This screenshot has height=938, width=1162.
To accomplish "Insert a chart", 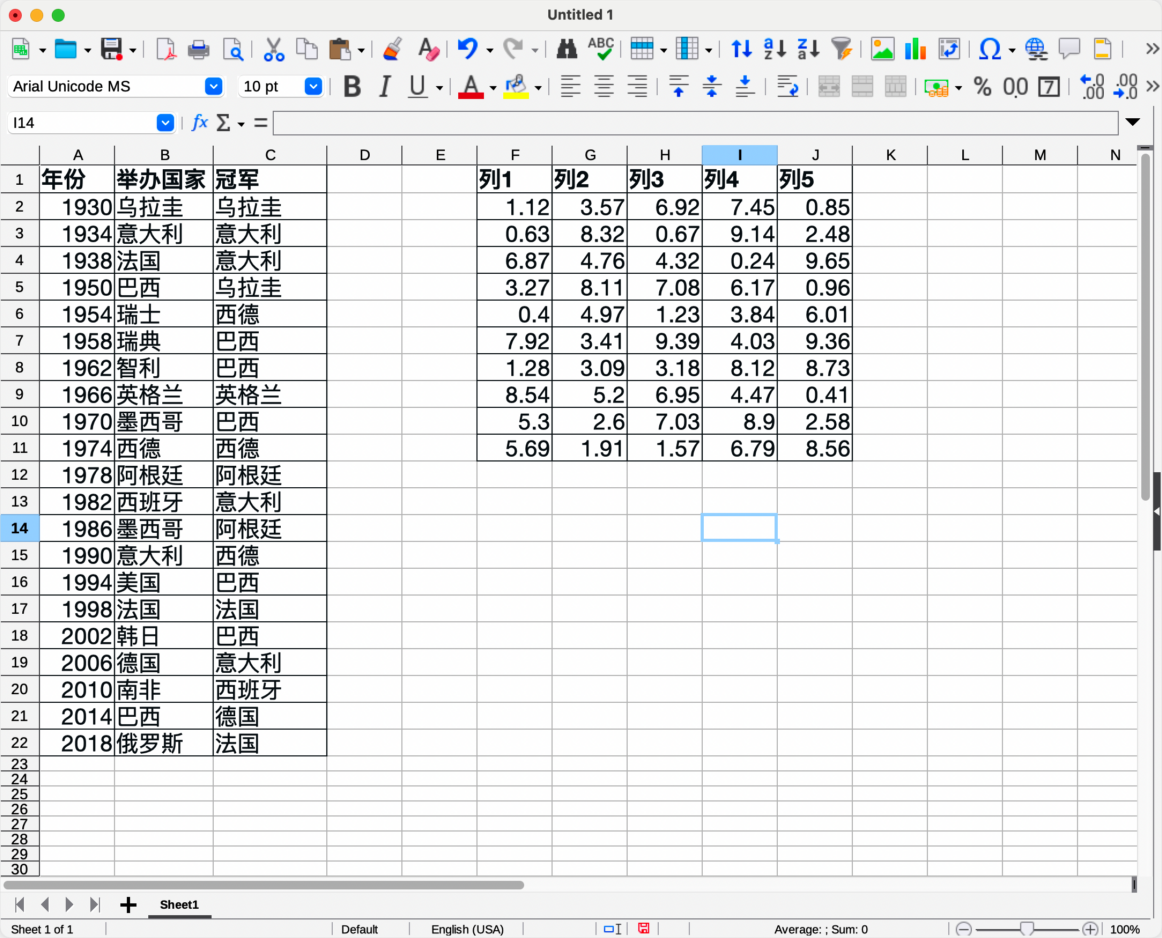I will click(916, 50).
